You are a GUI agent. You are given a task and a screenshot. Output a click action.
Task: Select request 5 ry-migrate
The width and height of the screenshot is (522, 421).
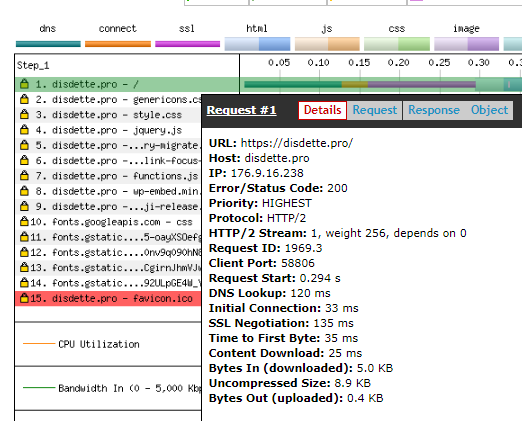click(x=108, y=145)
